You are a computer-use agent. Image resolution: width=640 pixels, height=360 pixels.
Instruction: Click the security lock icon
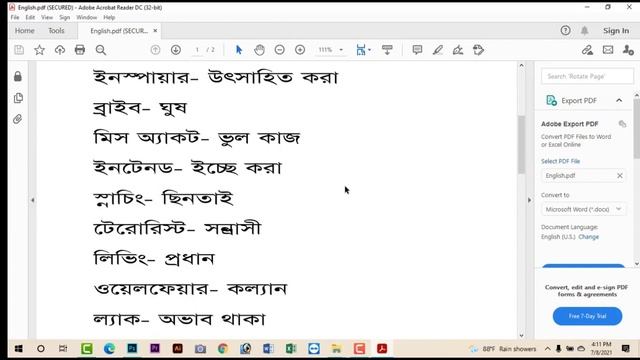click(18, 76)
